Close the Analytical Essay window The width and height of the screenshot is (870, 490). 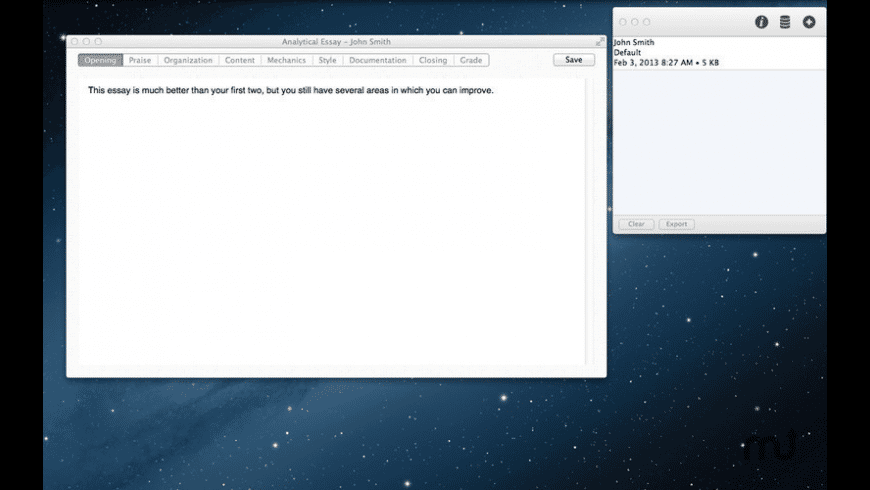74,42
